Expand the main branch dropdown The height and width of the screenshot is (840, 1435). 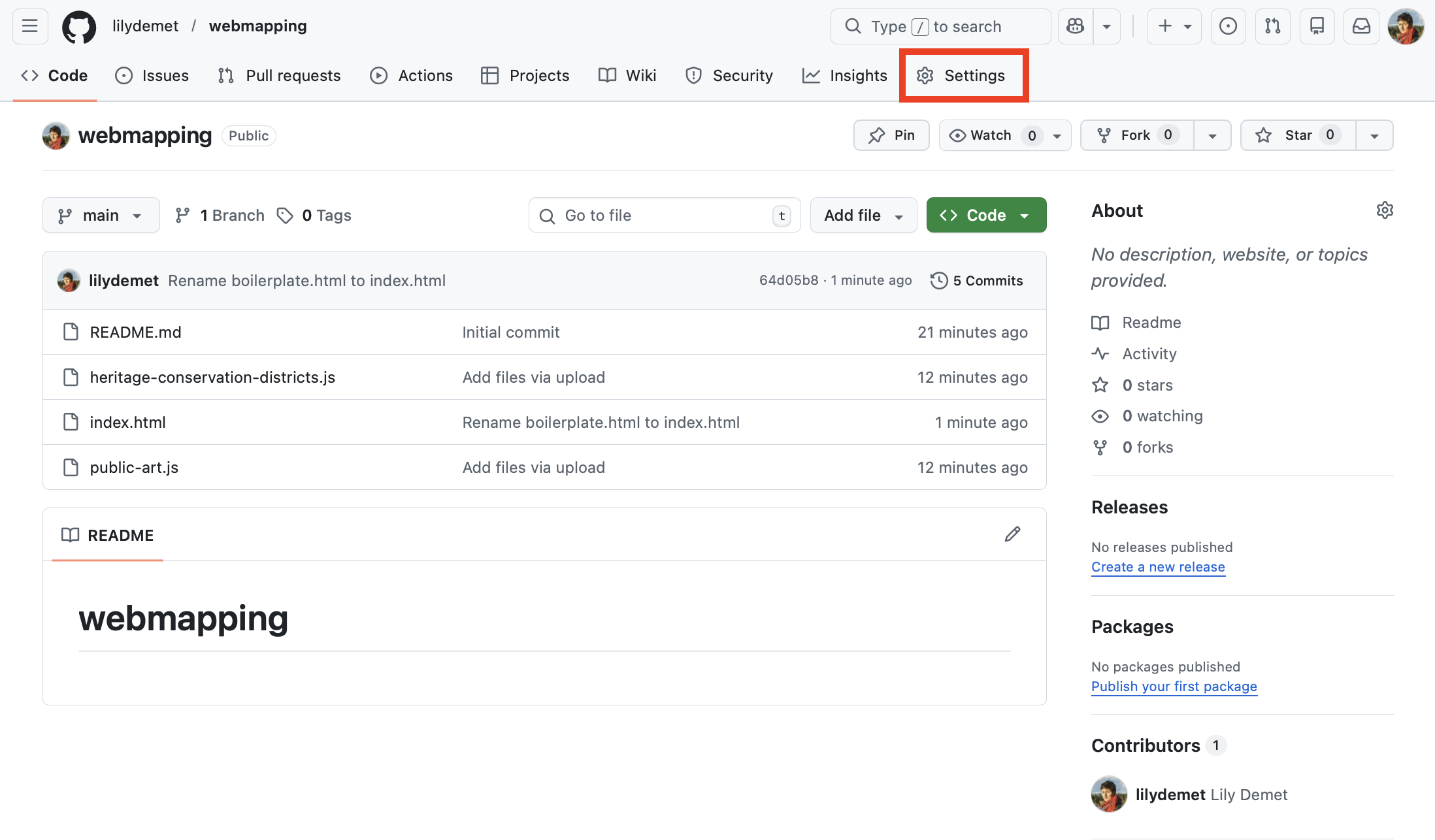pos(101,216)
